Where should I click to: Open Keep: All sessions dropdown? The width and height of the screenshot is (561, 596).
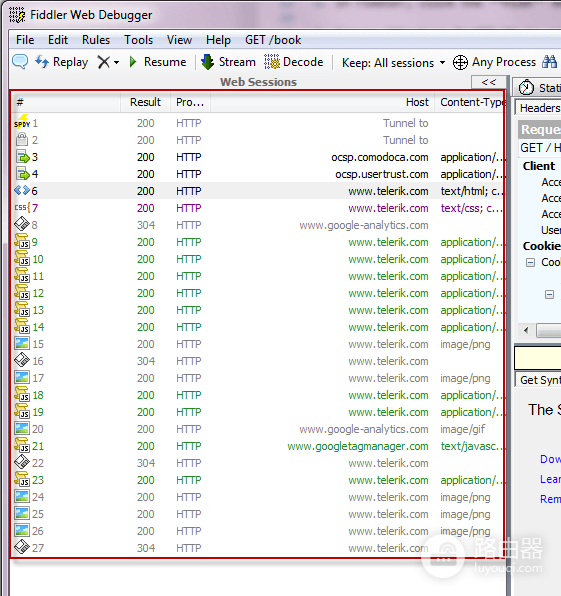(393, 63)
